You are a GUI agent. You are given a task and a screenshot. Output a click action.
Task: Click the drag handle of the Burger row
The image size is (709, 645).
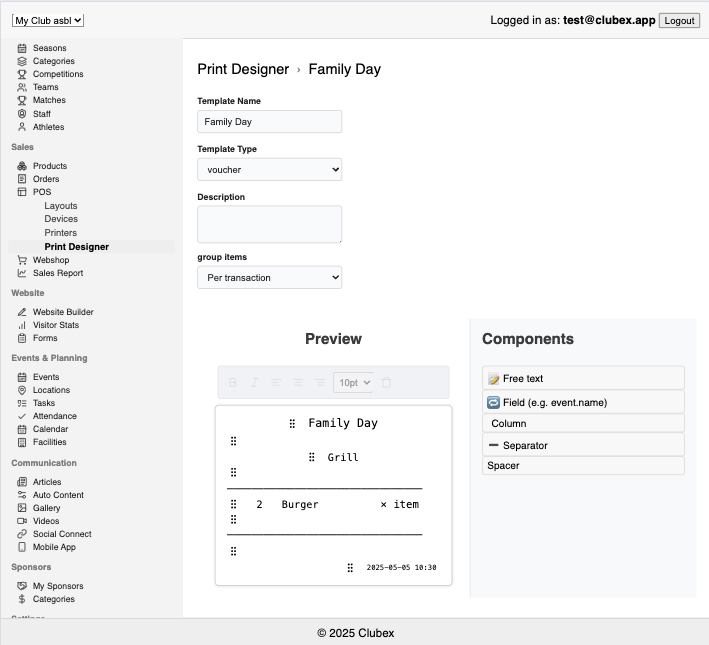[233, 504]
